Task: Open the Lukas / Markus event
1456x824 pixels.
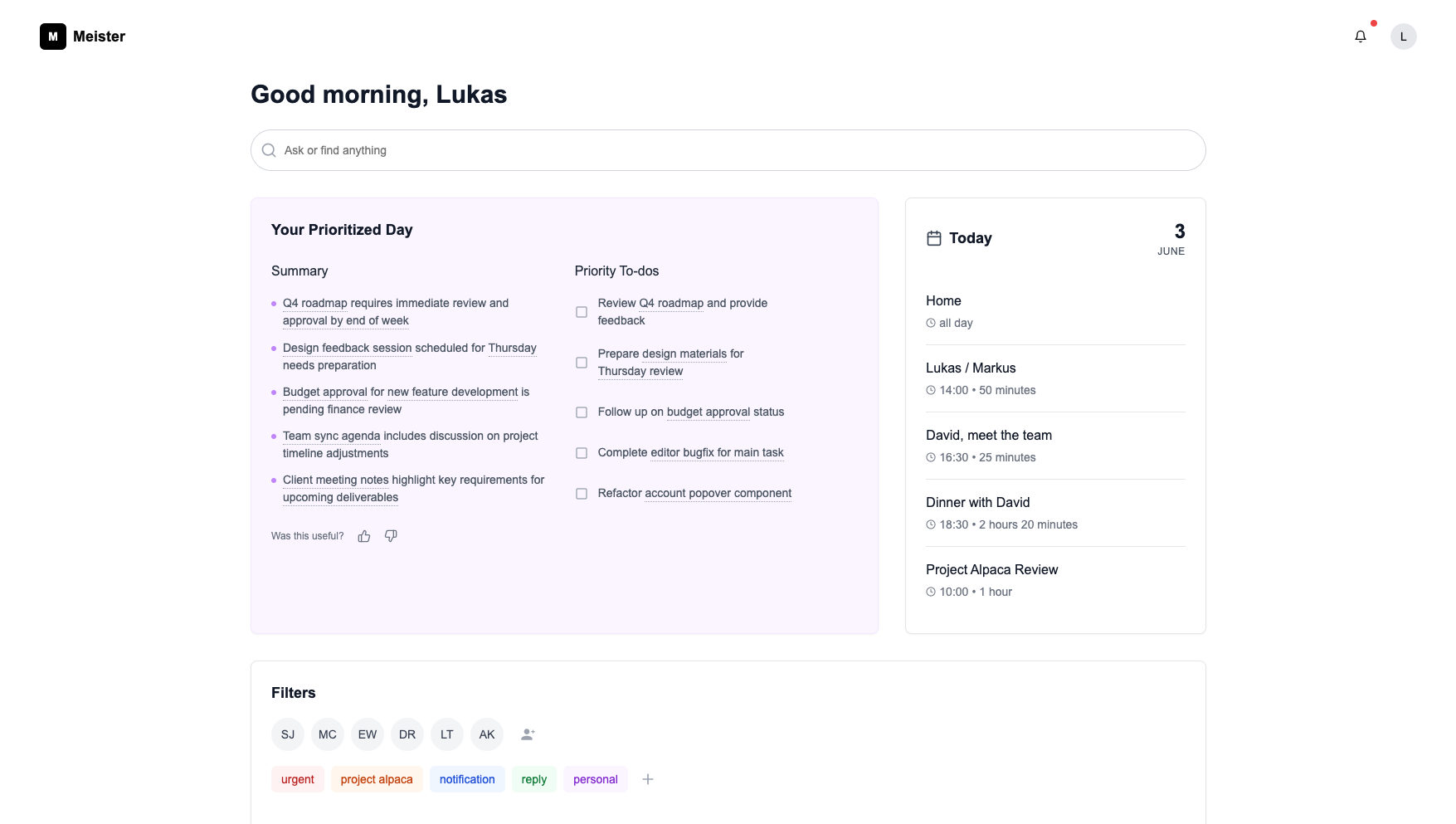Action: [971, 368]
